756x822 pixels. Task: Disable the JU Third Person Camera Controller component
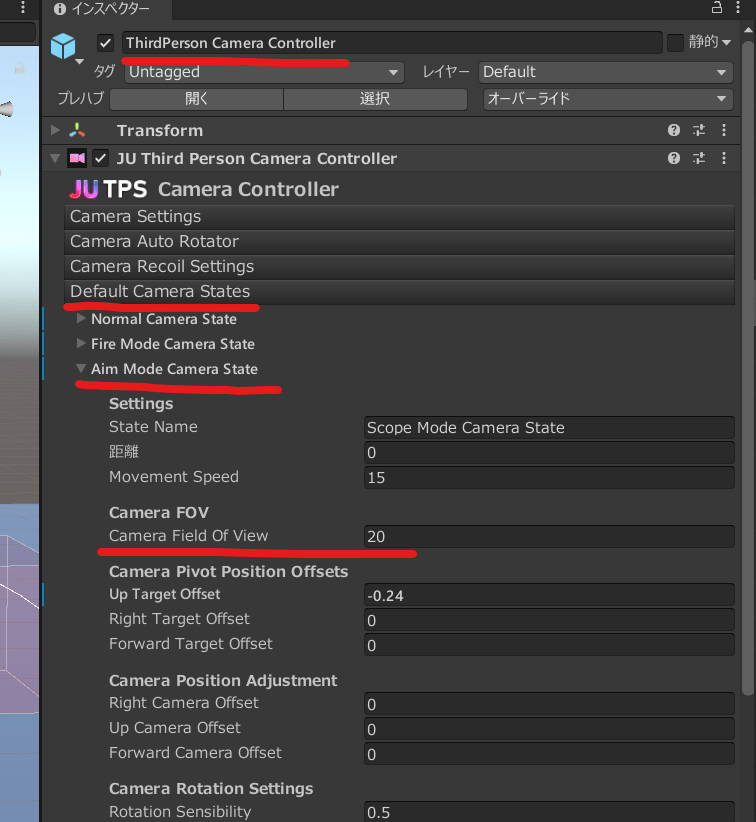coord(100,159)
